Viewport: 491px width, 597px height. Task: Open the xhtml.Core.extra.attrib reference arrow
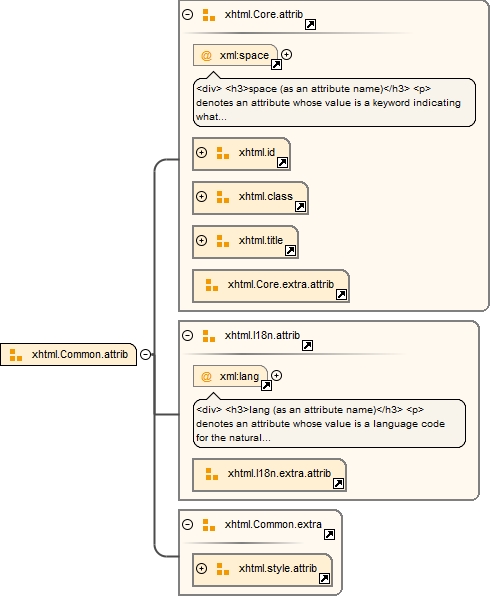(x=341, y=294)
